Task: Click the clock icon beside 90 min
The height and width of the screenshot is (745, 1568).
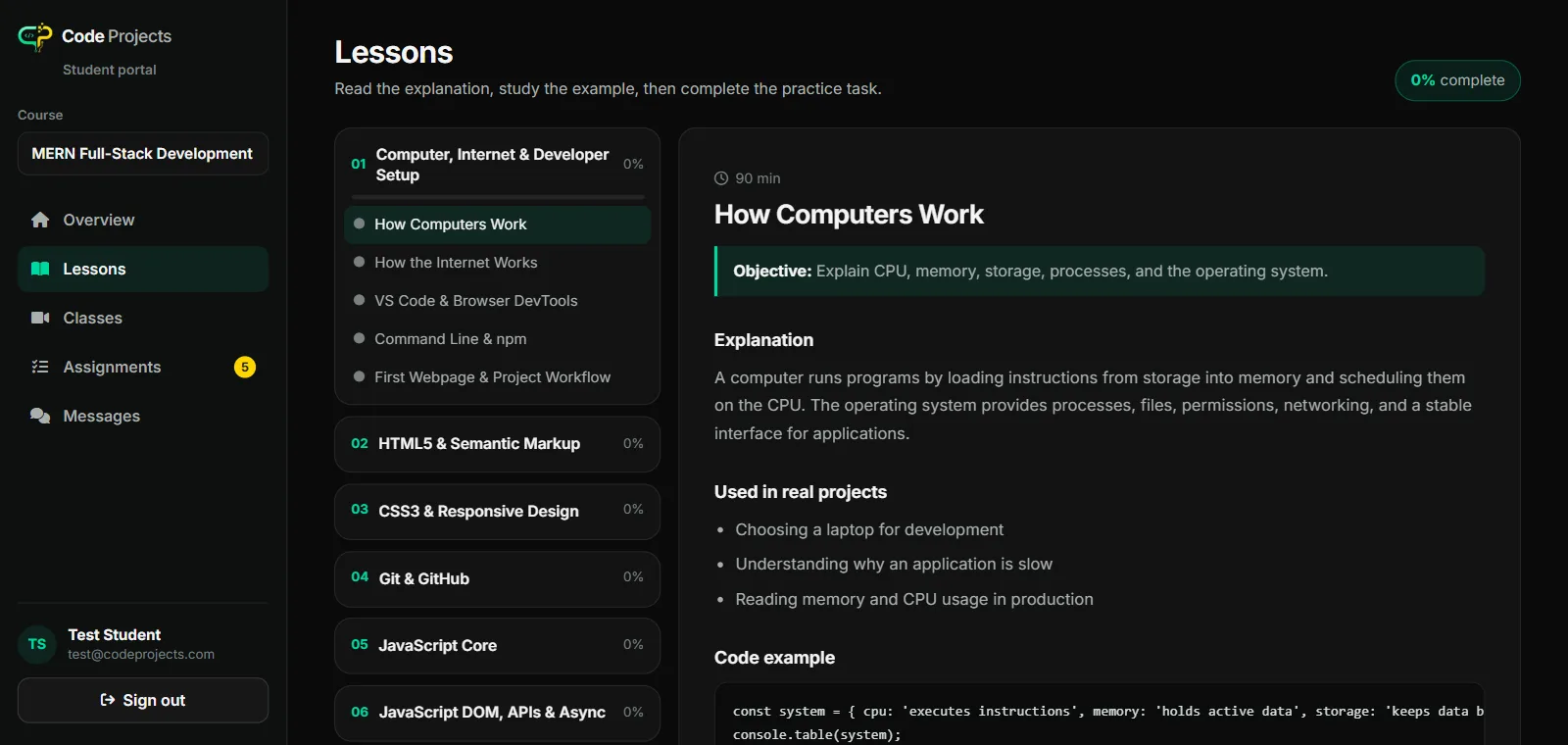Action: pyautogui.click(x=721, y=178)
